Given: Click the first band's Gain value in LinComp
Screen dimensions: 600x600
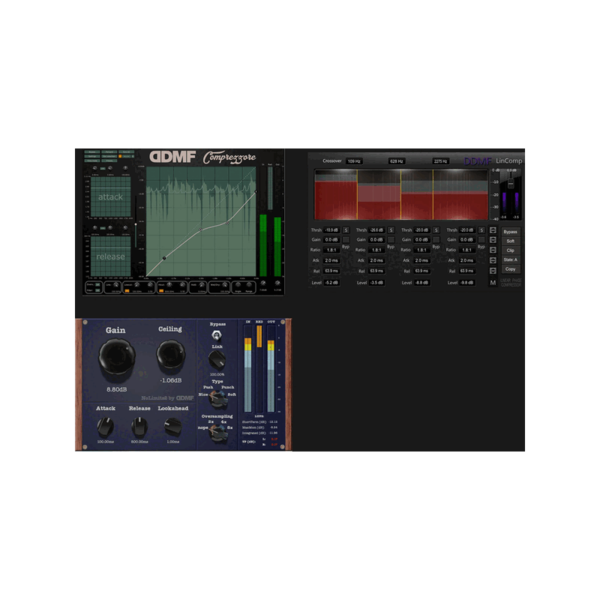Looking at the screenshot, I should (331, 240).
